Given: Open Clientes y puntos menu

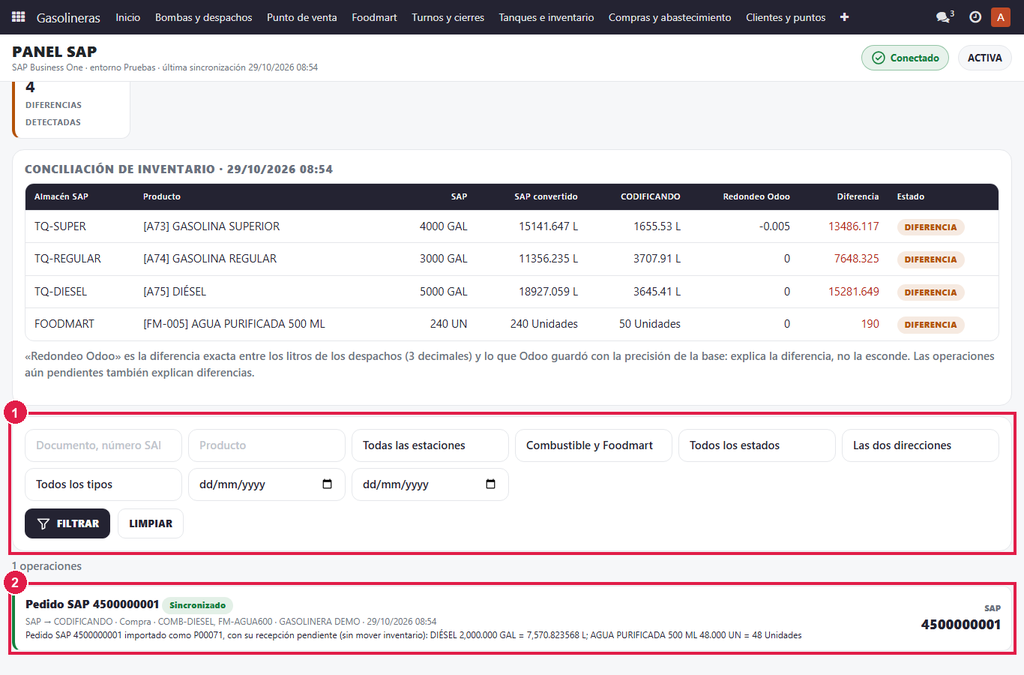Looking at the screenshot, I should [786, 17].
